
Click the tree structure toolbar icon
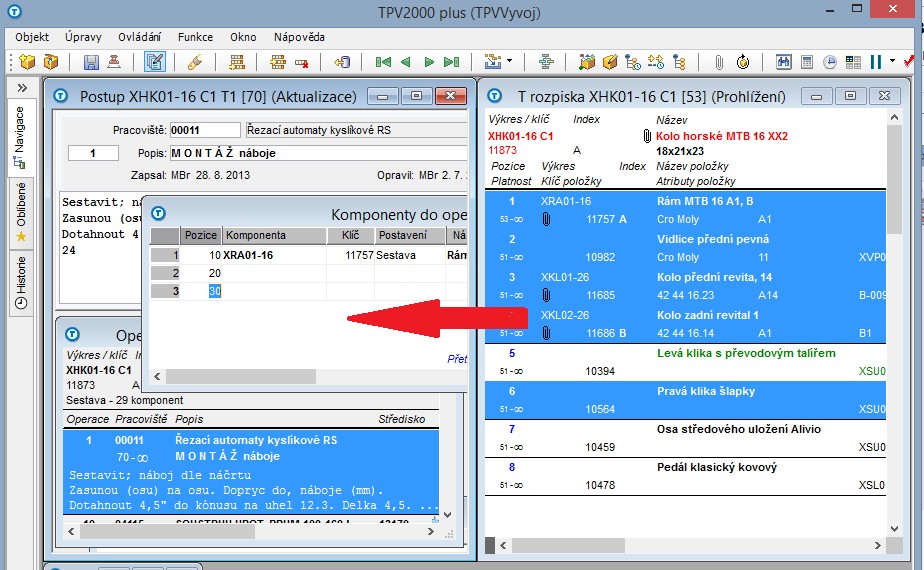[546, 62]
